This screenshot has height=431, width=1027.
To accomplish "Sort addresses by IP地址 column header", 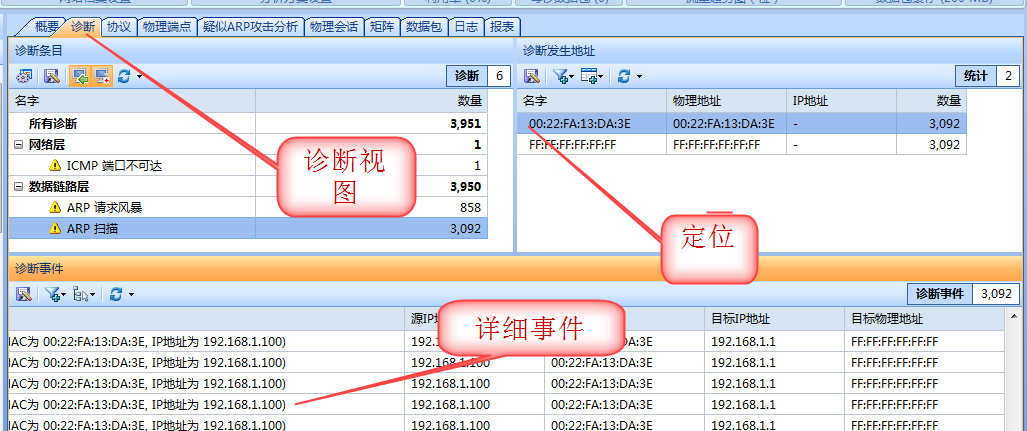I will point(841,101).
